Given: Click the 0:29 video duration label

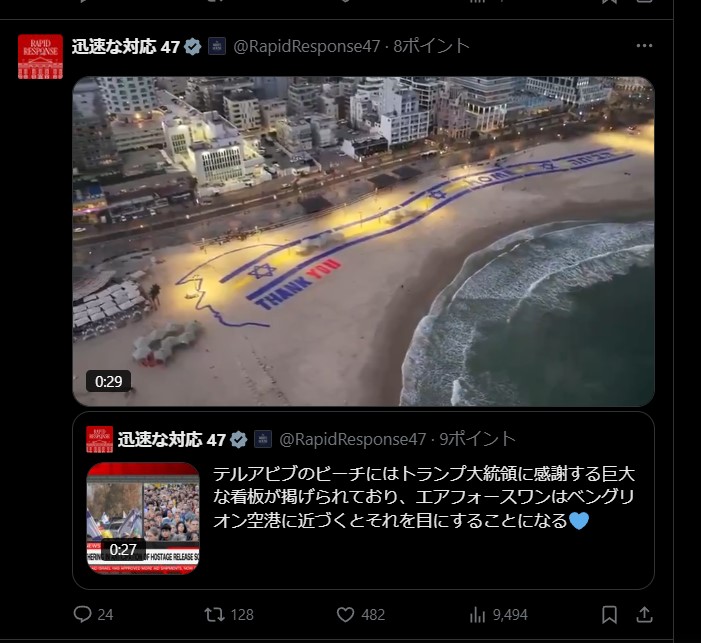Looking at the screenshot, I should [x=109, y=381].
